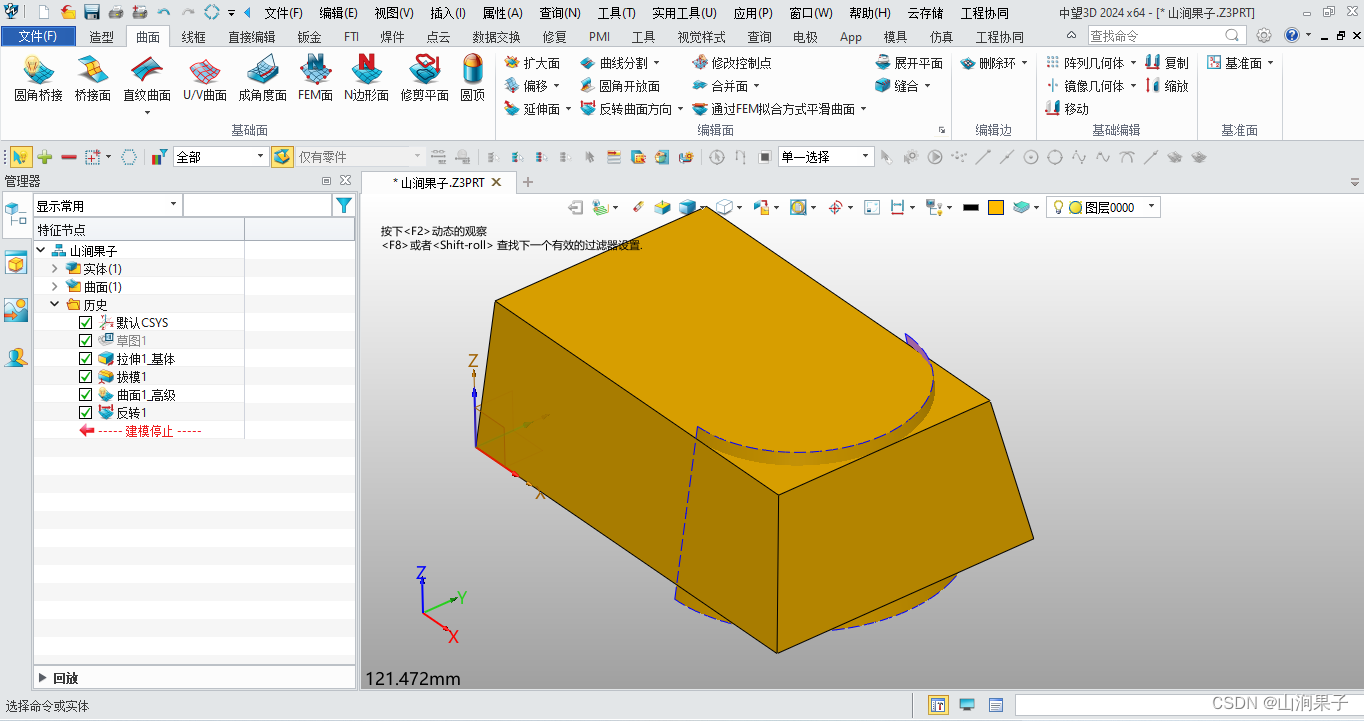
Task: Choose the 缝合 tool
Action: click(x=897, y=86)
